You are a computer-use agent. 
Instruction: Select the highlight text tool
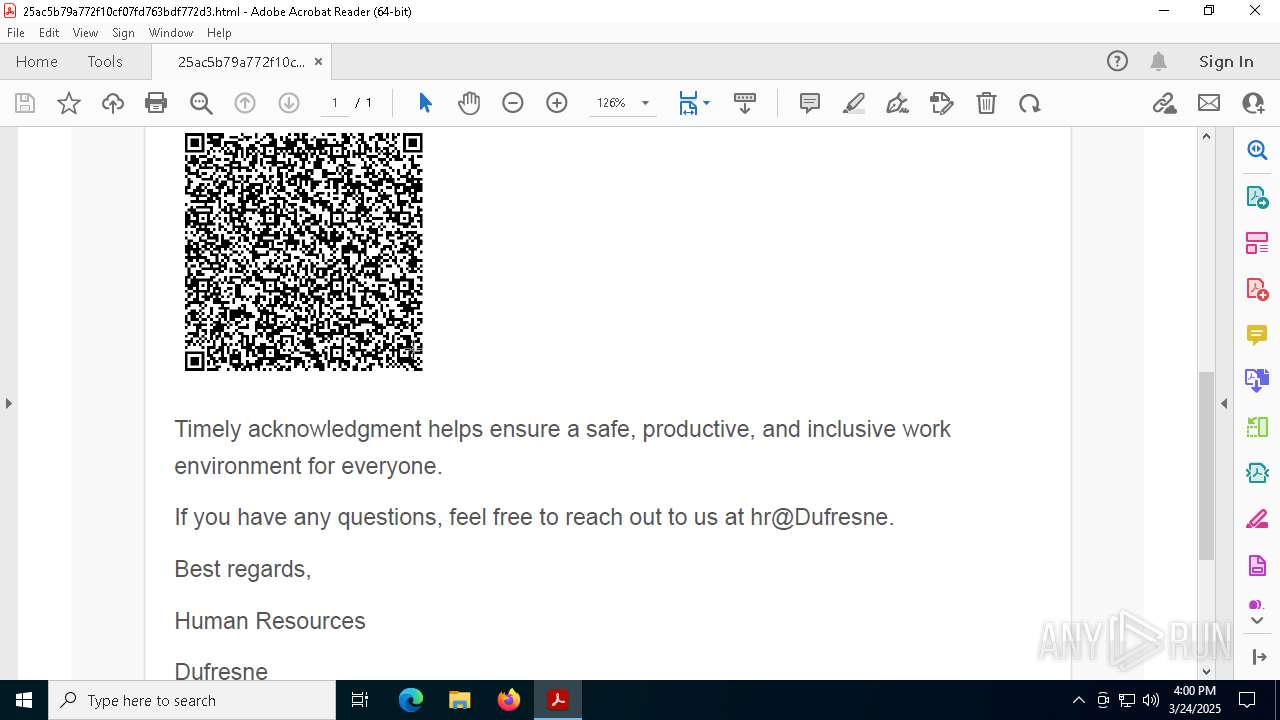coord(854,103)
